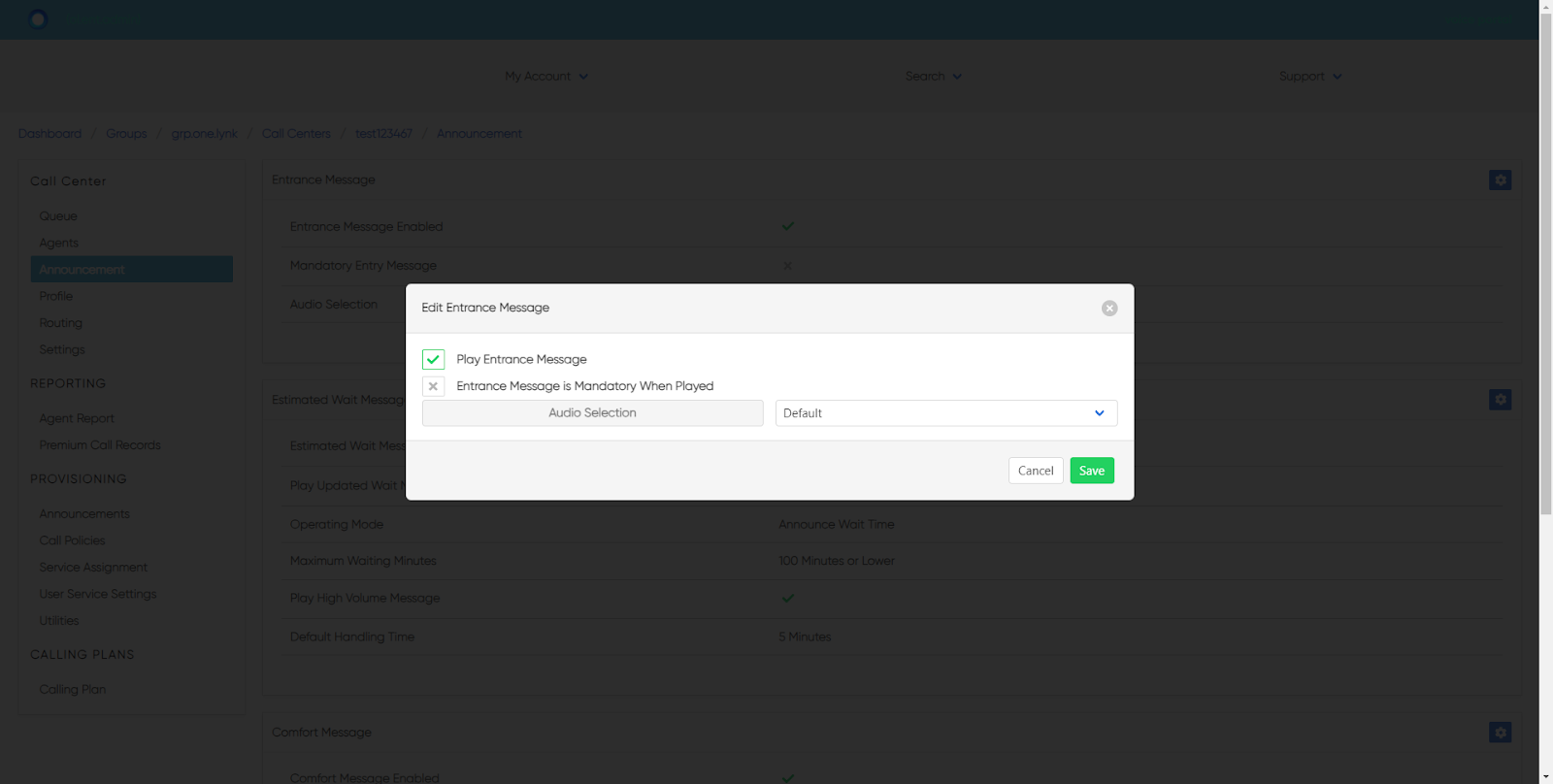The height and width of the screenshot is (784, 1553).
Task: Open Announcements under Provisioning
Action: (x=84, y=513)
